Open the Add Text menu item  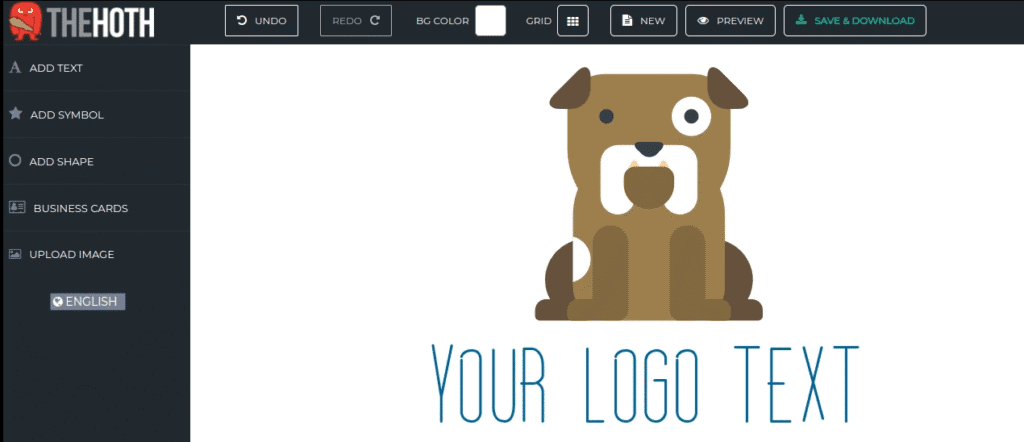point(56,68)
